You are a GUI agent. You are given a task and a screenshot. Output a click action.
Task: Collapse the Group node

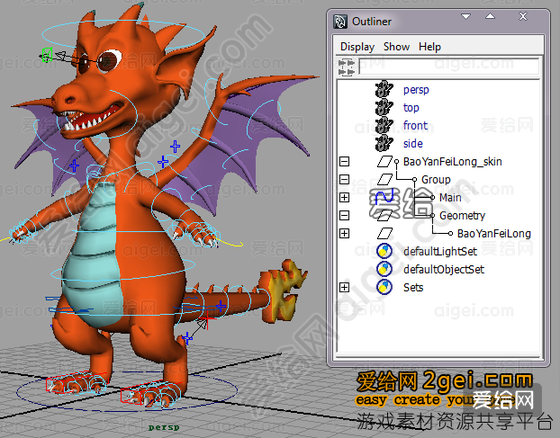344,179
